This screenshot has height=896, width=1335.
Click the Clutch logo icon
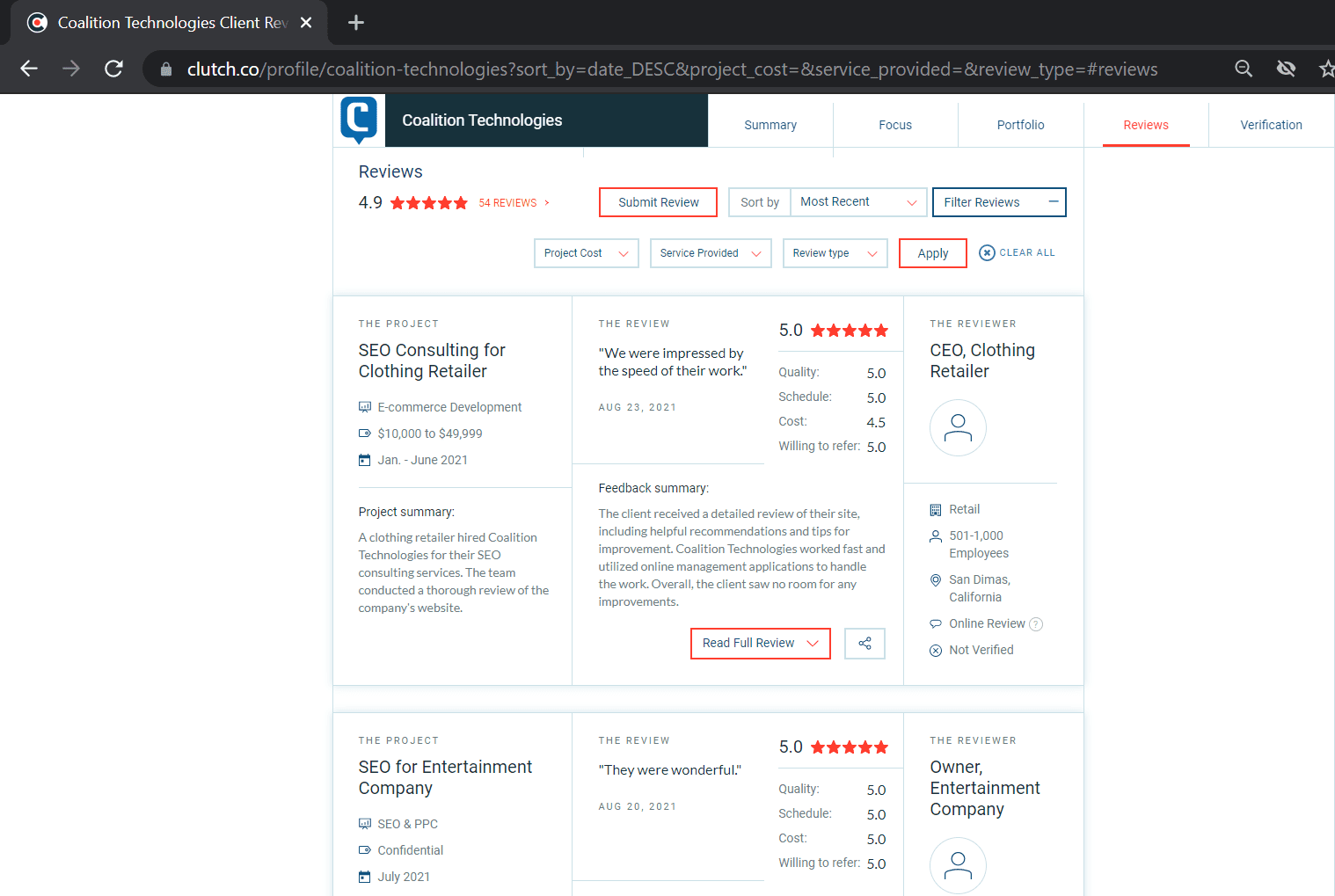point(359,120)
